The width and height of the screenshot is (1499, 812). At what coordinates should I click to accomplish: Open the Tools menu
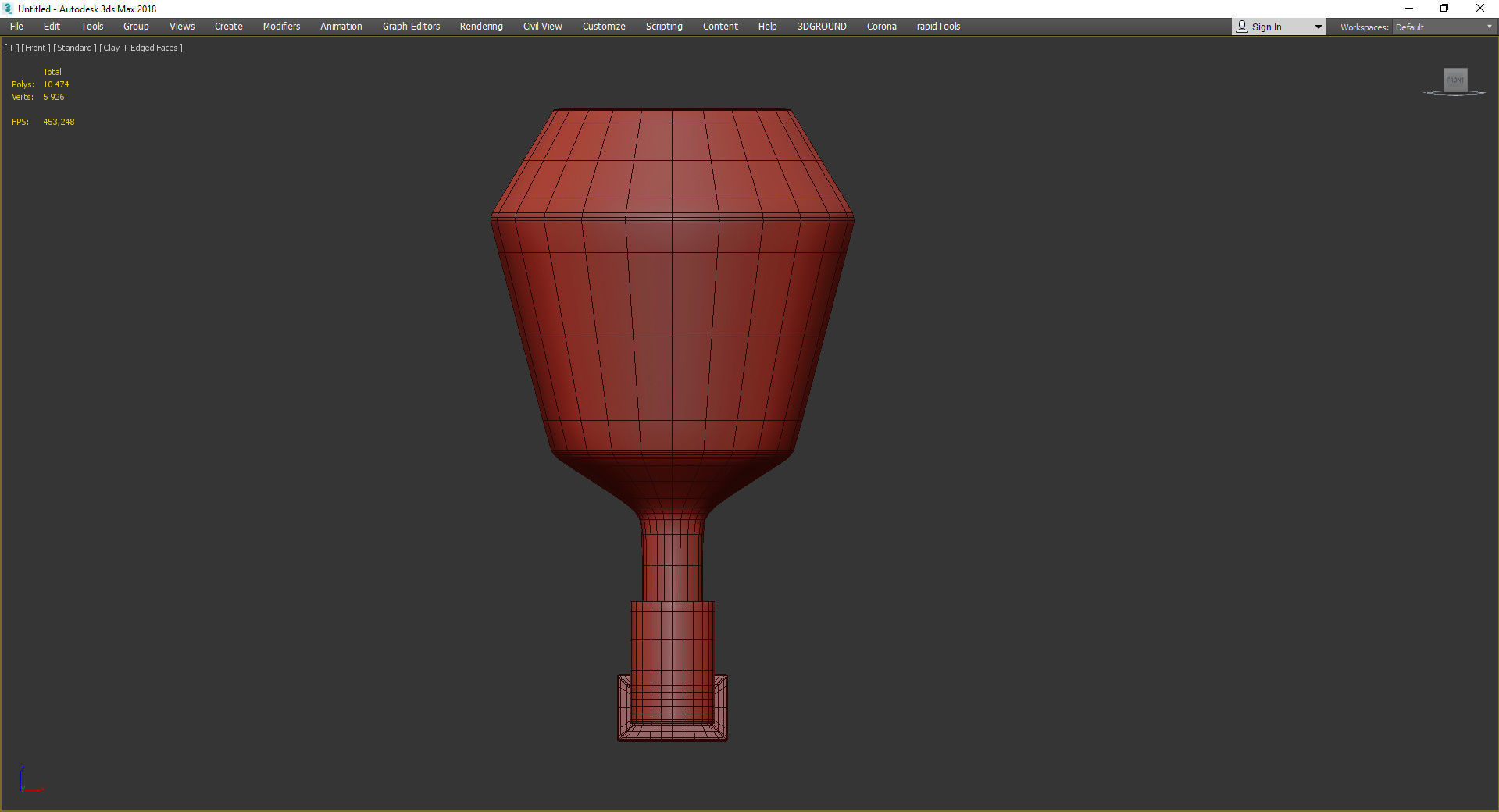coord(92,27)
